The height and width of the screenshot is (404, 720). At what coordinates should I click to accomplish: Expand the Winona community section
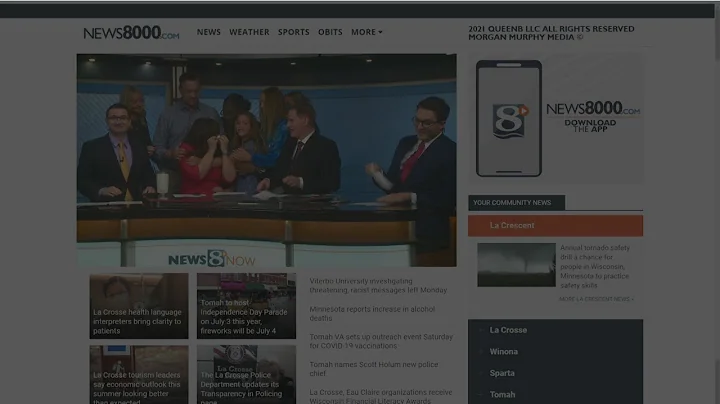pos(556,352)
